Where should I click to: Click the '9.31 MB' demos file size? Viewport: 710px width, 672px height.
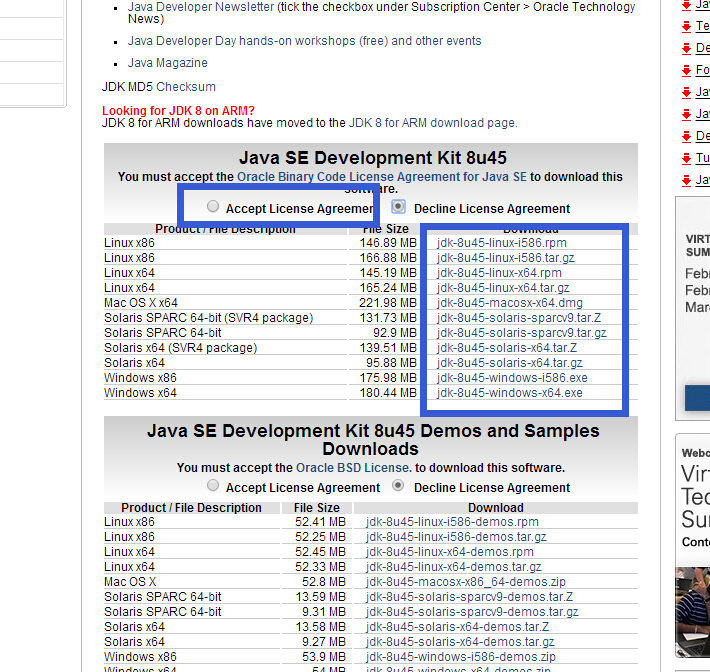[324, 611]
